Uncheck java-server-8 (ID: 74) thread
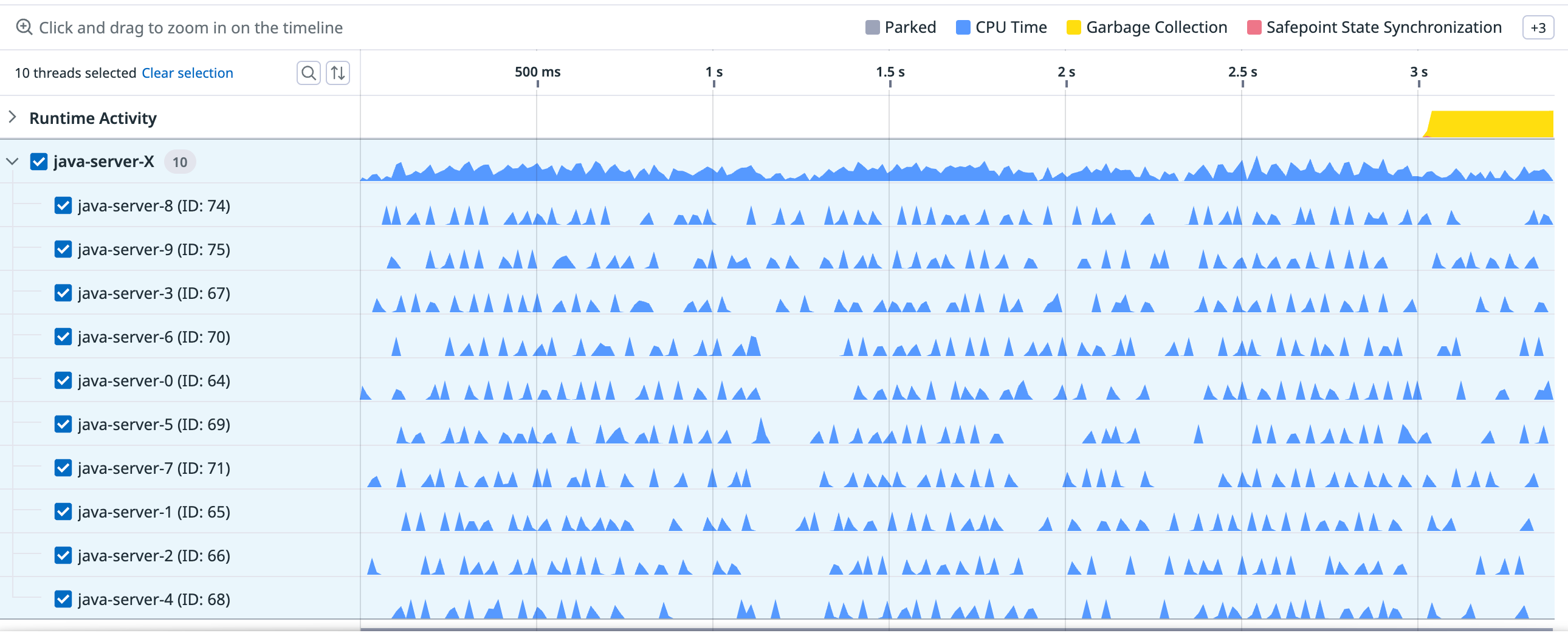The height and width of the screenshot is (633, 1568). tap(63, 206)
